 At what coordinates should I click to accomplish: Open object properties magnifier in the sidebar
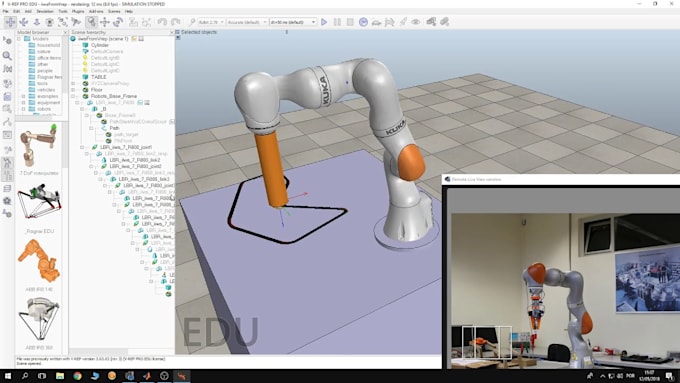[7, 56]
